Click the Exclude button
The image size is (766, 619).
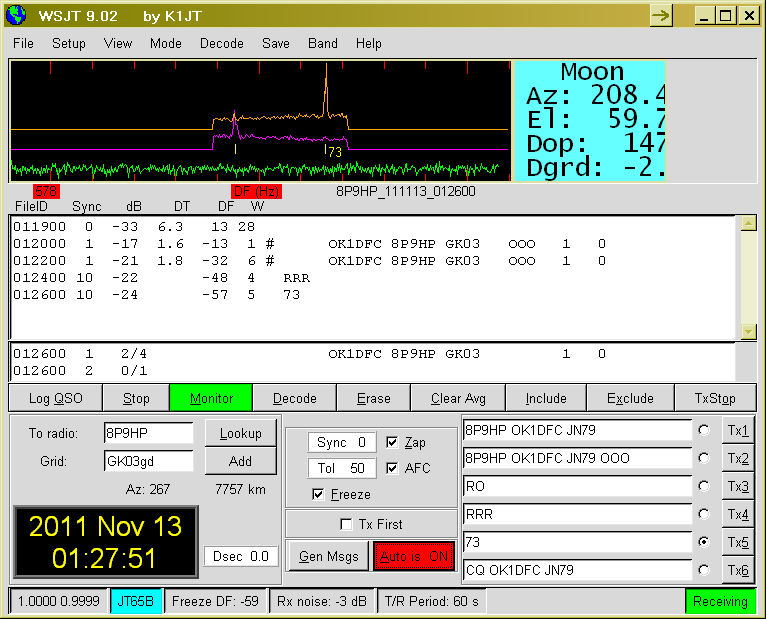coord(630,398)
